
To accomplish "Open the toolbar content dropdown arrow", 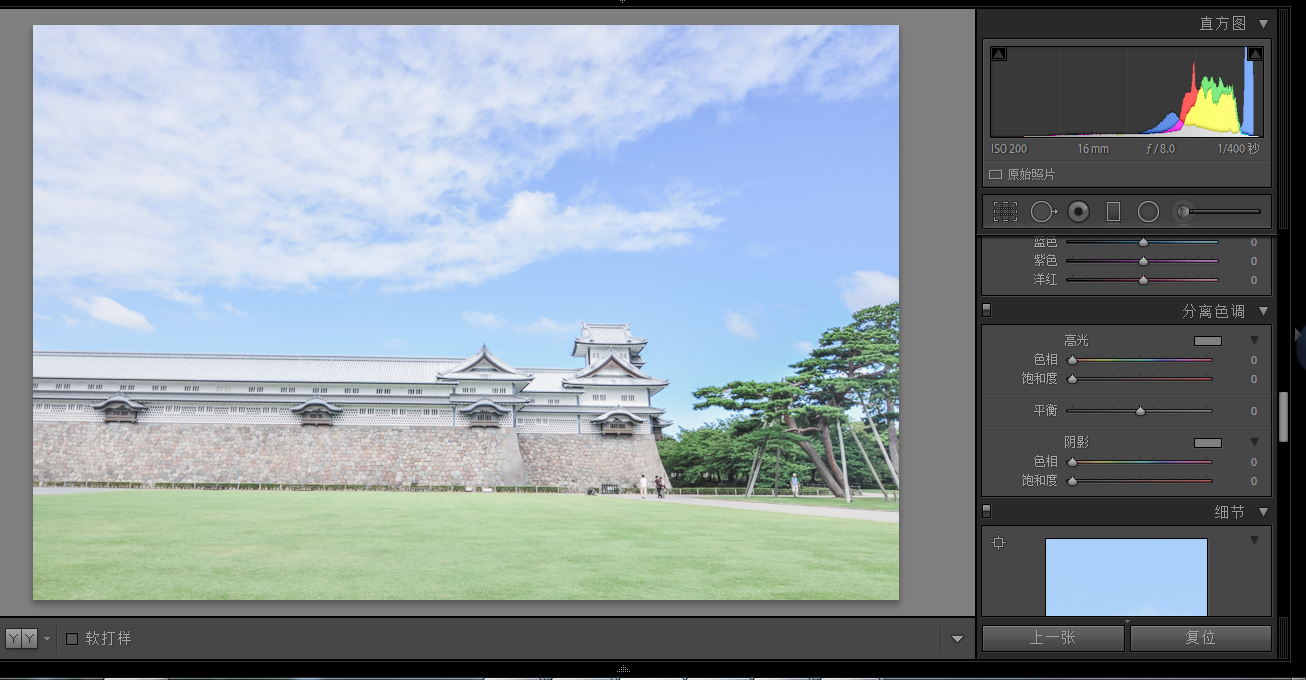I will click(x=957, y=639).
